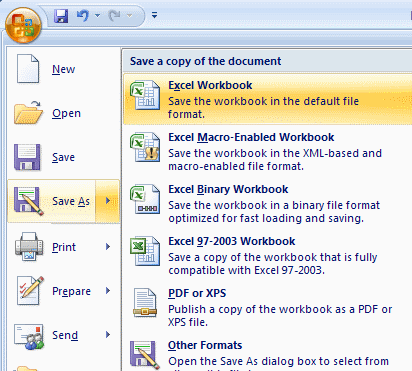
Task: Click the Undo arrow in Quick Access Toolbar
Action: (x=83, y=15)
